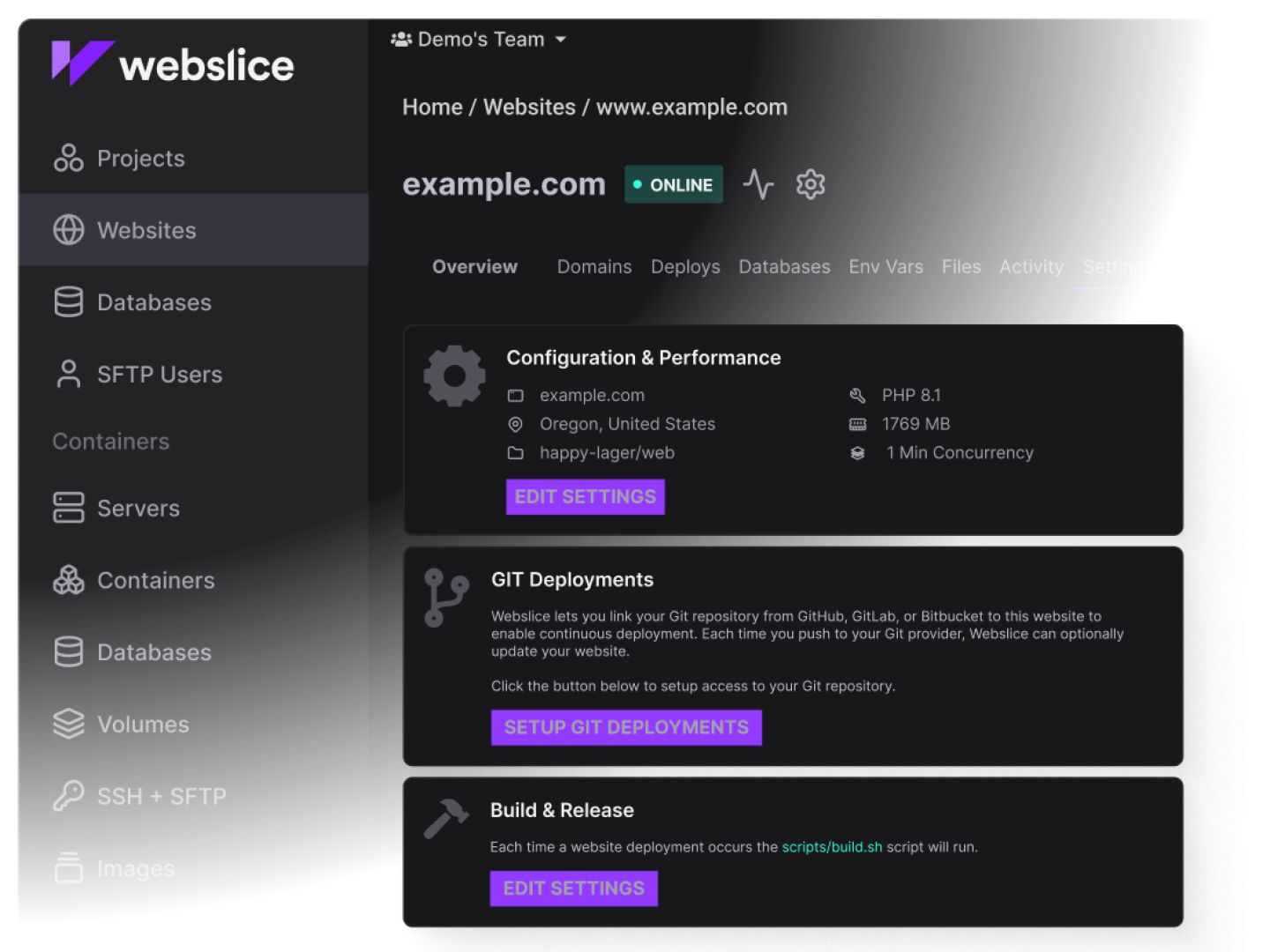Click the Servers icon in sidebar

tap(68, 508)
